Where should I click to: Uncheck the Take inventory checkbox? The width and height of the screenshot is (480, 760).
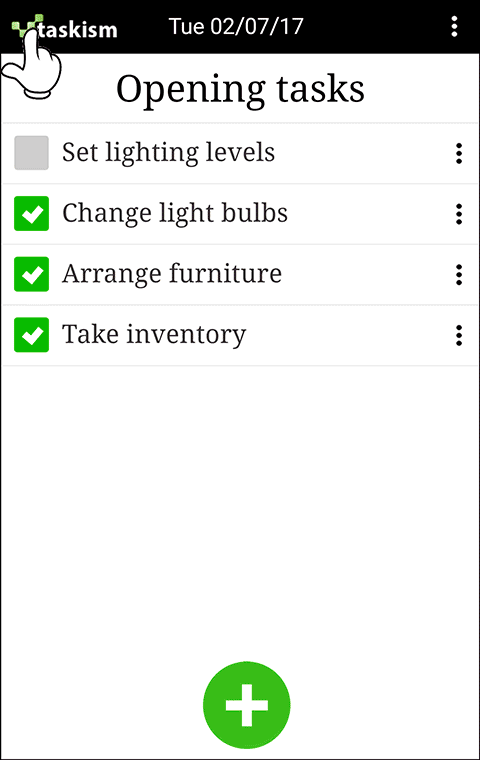point(32,334)
